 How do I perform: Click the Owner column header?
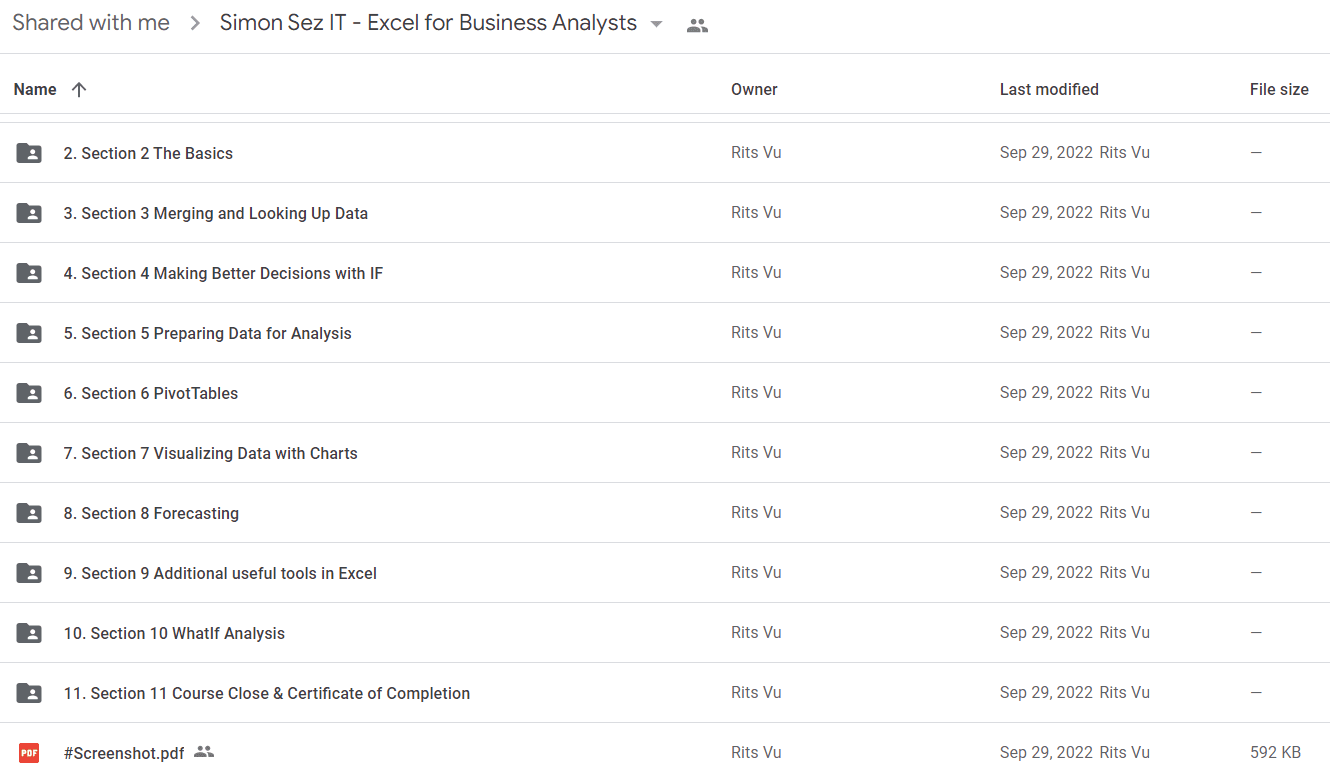[754, 90]
